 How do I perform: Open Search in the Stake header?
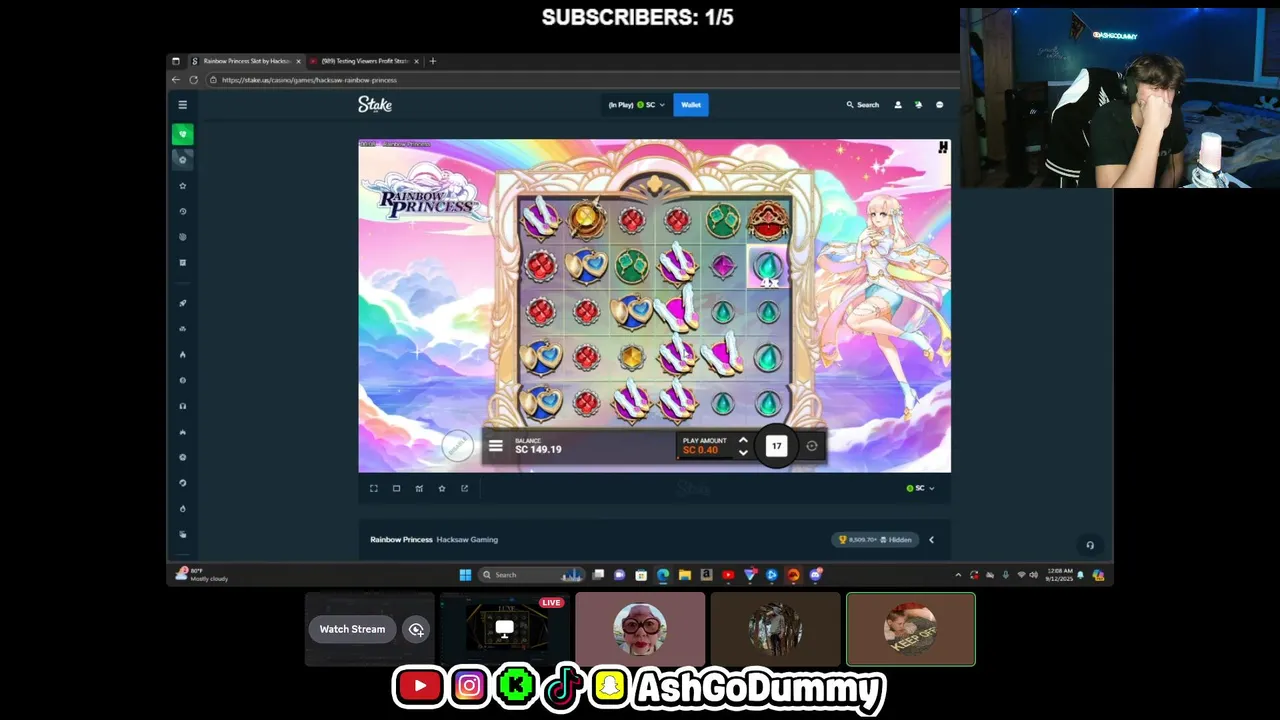click(862, 104)
